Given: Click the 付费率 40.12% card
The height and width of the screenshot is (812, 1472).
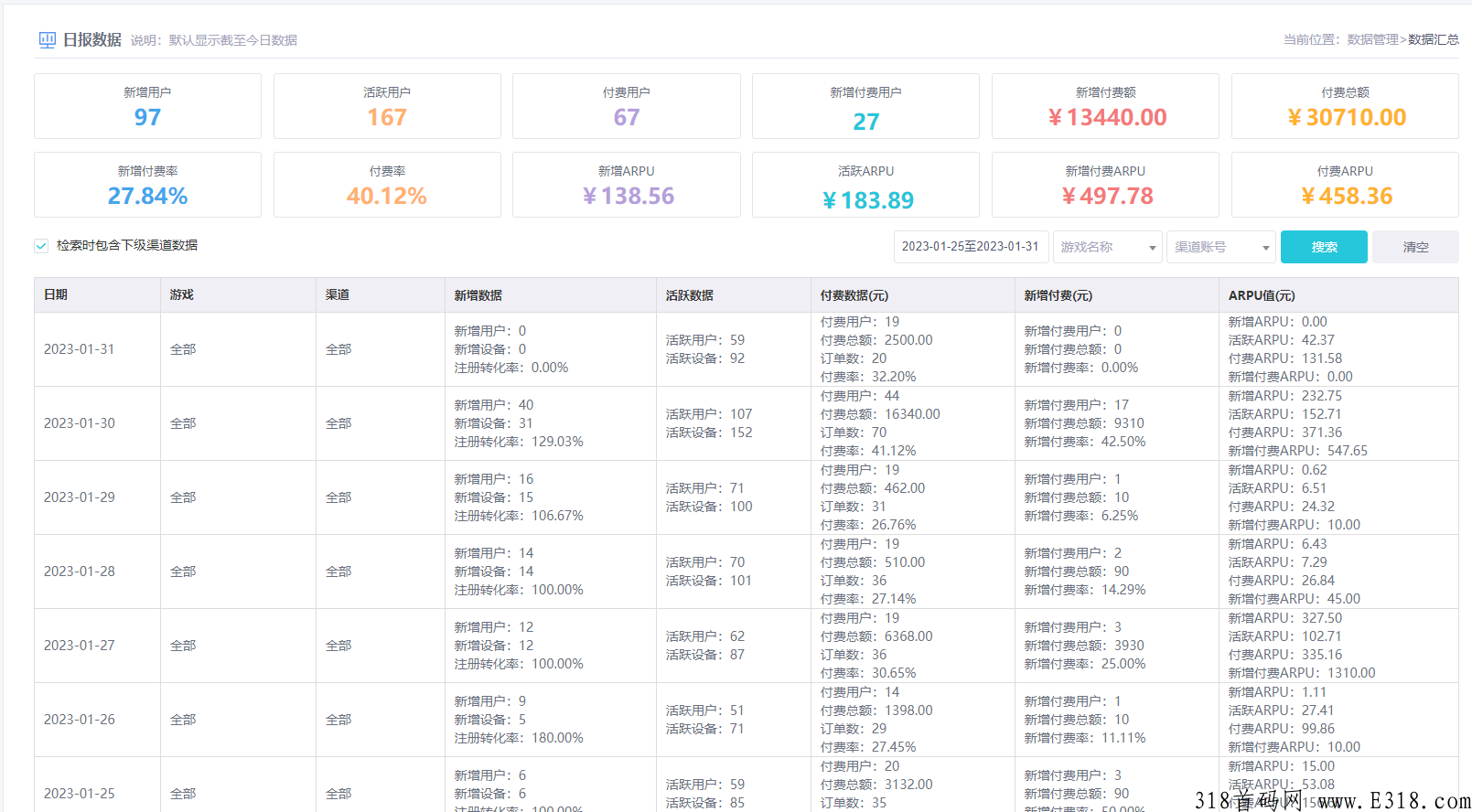Looking at the screenshot, I should [387, 185].
